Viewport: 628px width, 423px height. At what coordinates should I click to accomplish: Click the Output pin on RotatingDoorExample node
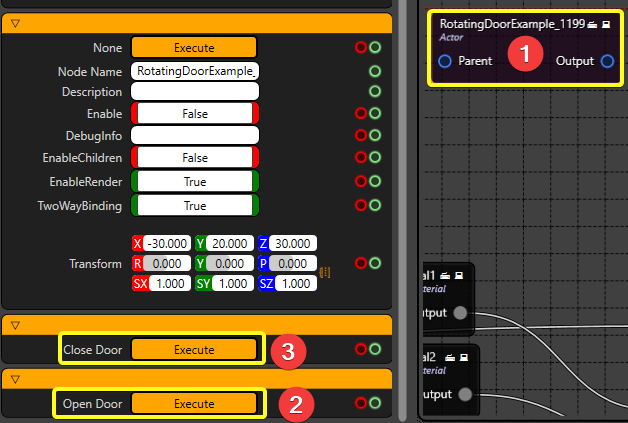(x=607, y=61)
